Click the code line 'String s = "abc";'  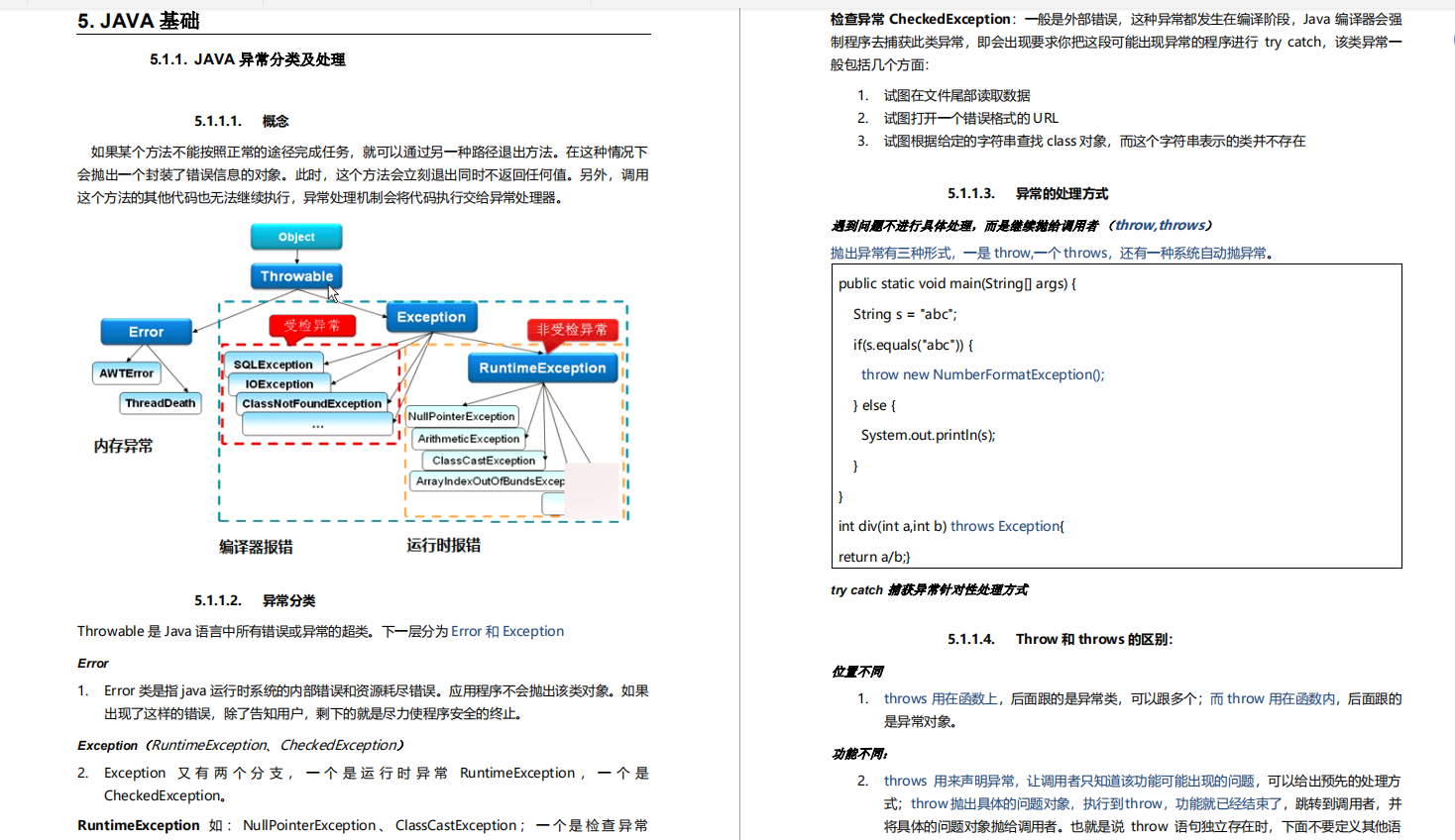(x=905, y=314)
